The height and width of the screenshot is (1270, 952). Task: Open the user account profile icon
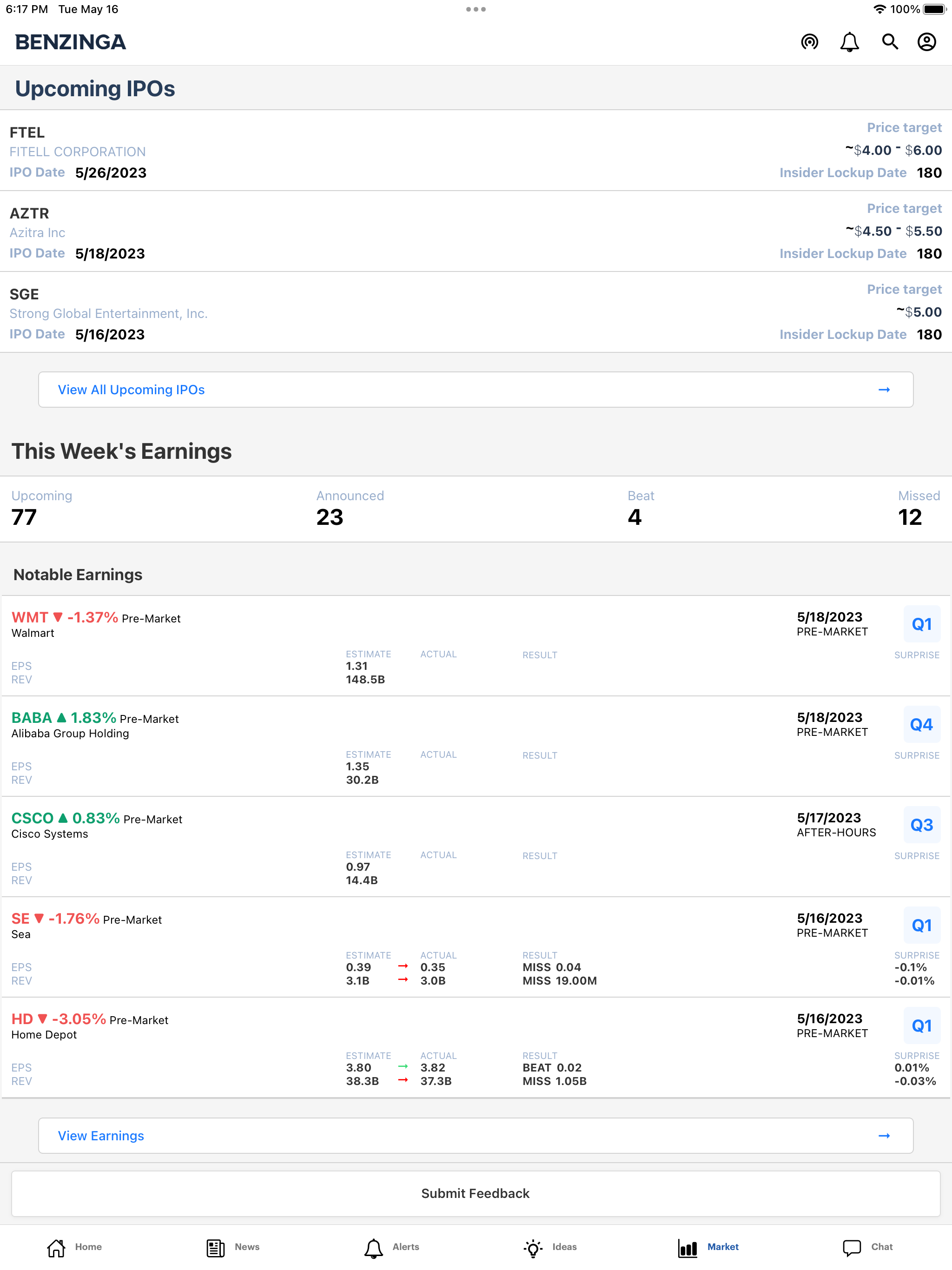[927, 42]
